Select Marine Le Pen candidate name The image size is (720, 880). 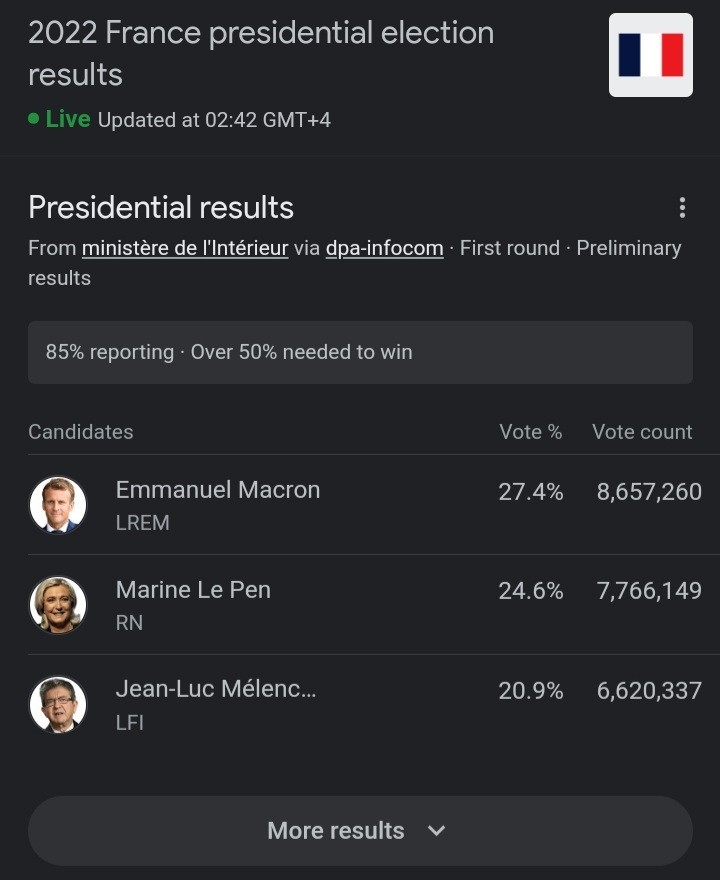pos(193,590)
